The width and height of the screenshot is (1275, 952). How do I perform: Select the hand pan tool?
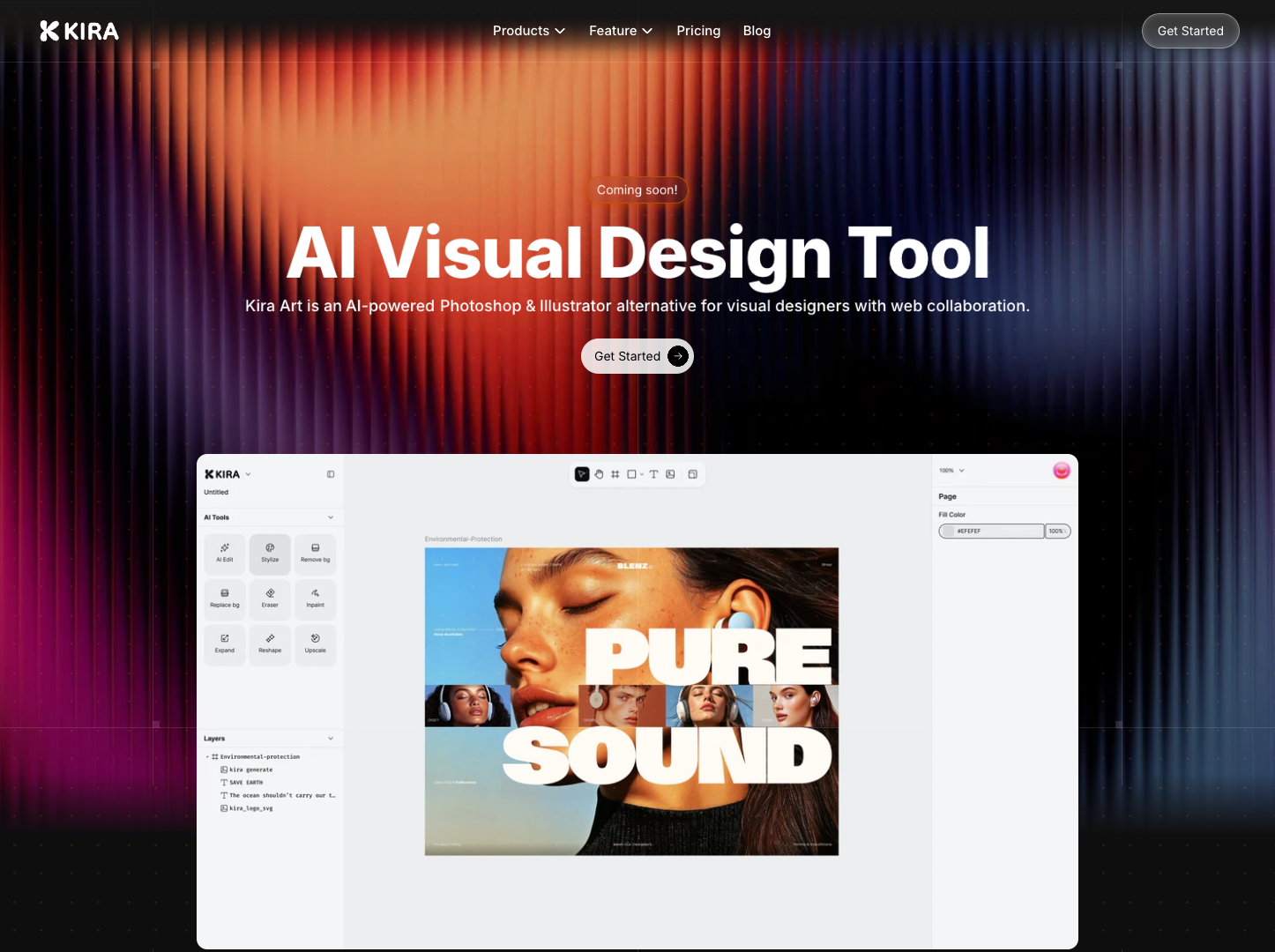click(x=599, y=474)
